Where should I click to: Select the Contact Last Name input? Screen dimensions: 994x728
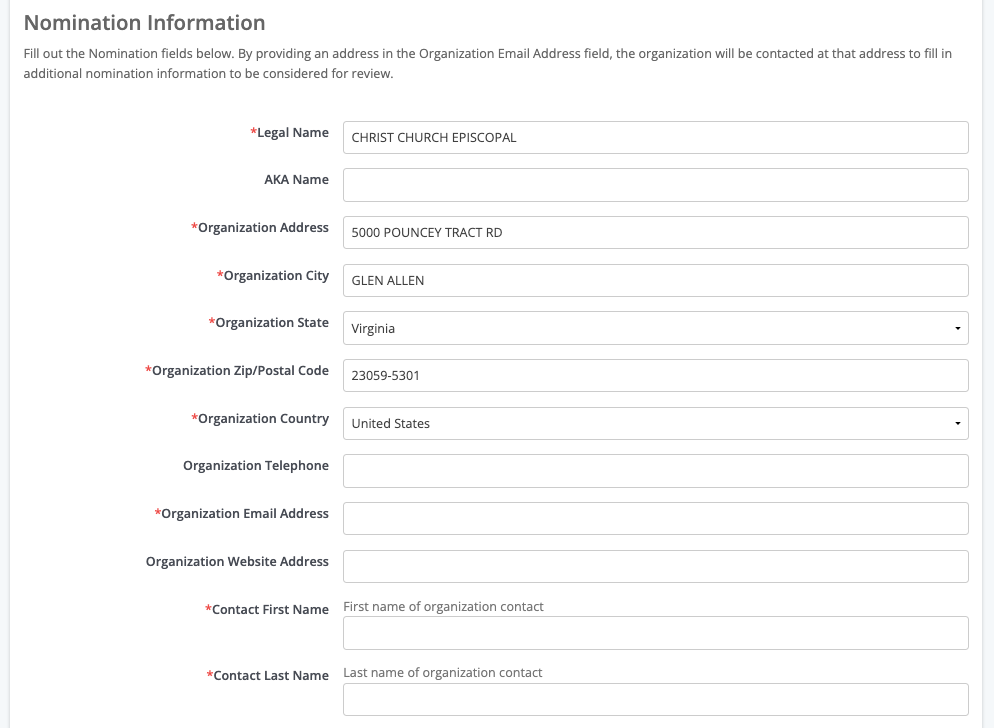(x=655, y=699)
